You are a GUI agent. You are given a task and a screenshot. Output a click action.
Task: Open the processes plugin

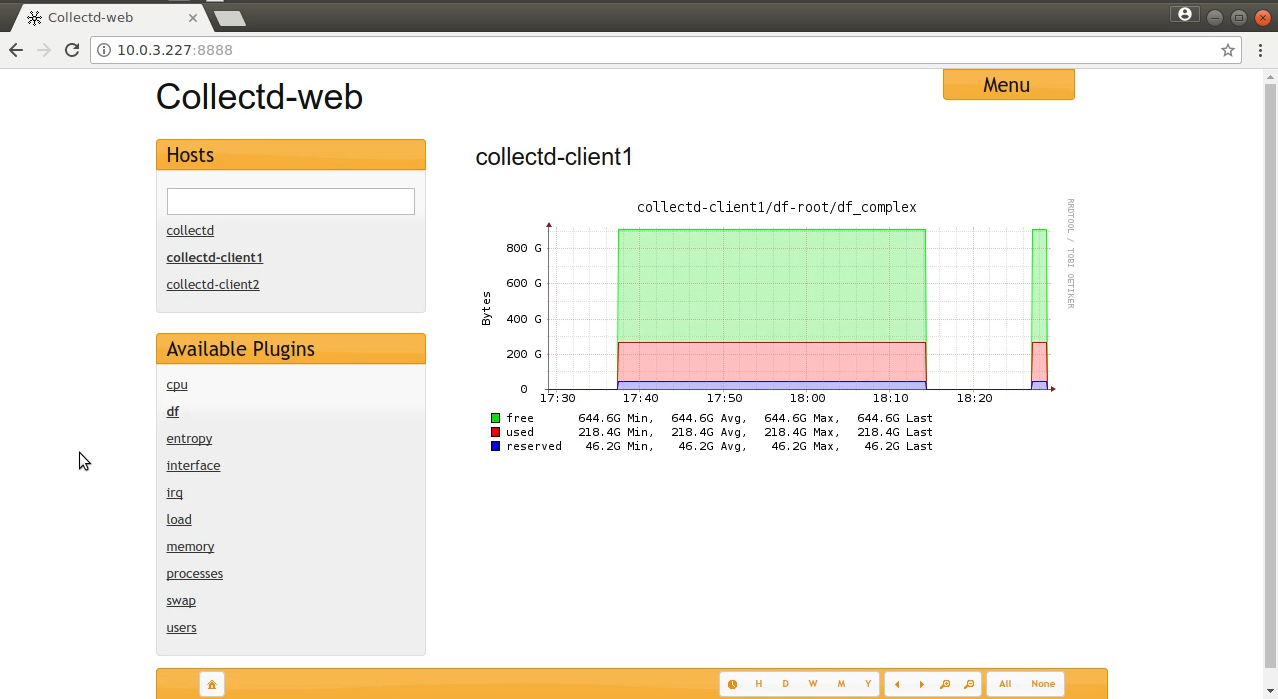click(195, 573)
